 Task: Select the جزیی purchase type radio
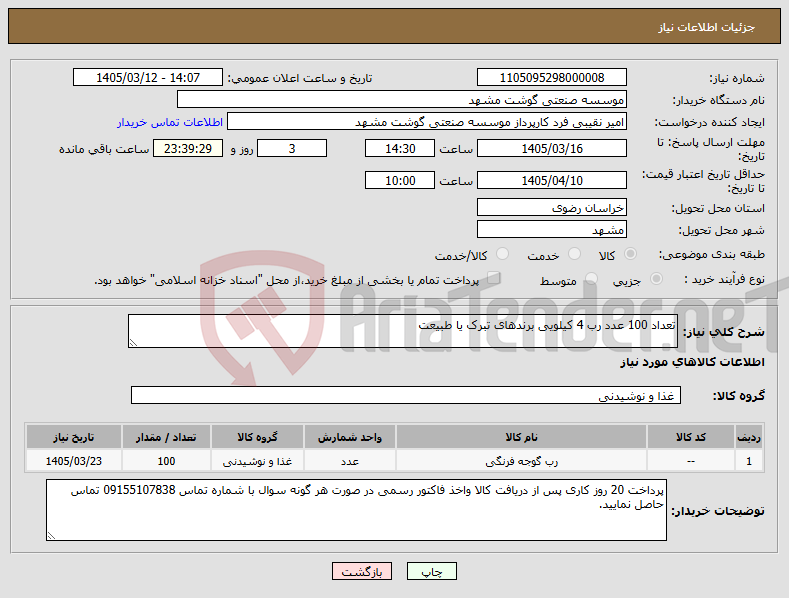[656, 278]
